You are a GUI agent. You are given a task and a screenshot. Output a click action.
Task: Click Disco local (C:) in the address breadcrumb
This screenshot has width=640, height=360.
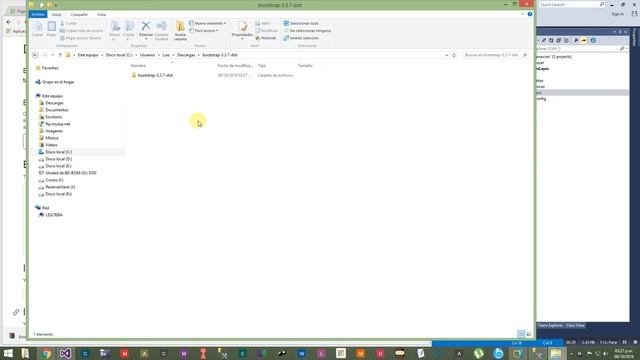119,55
